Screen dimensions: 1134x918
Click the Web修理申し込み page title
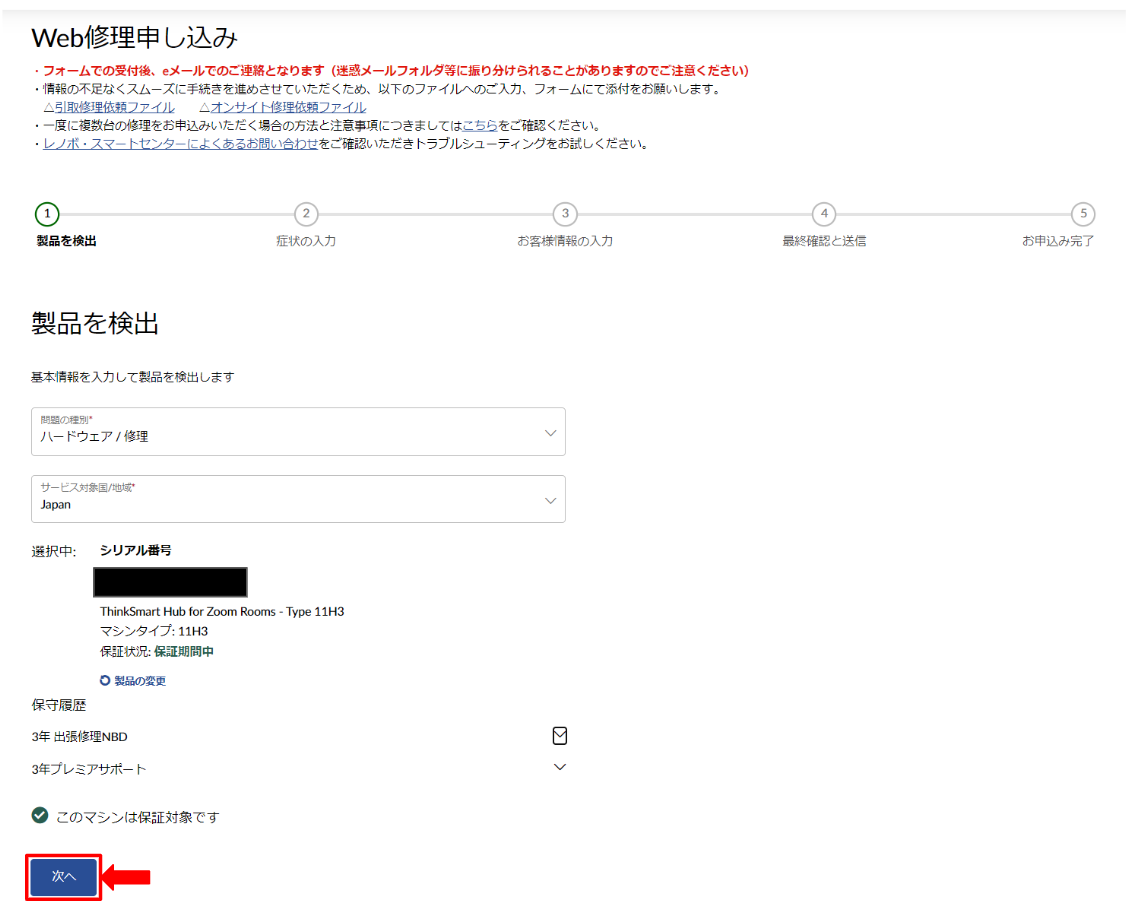click(135, 38)
